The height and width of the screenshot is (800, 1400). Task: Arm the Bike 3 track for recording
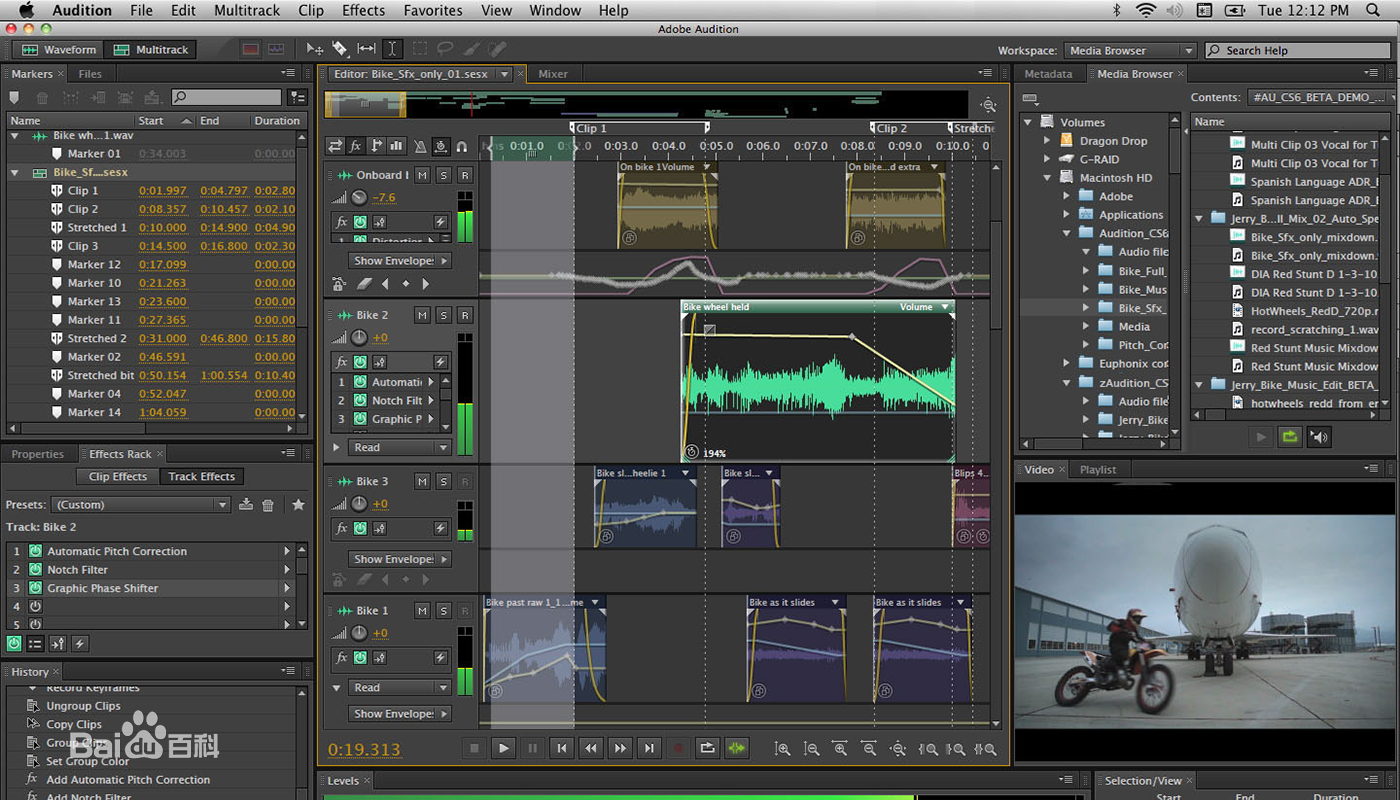(x=464, y=481)
